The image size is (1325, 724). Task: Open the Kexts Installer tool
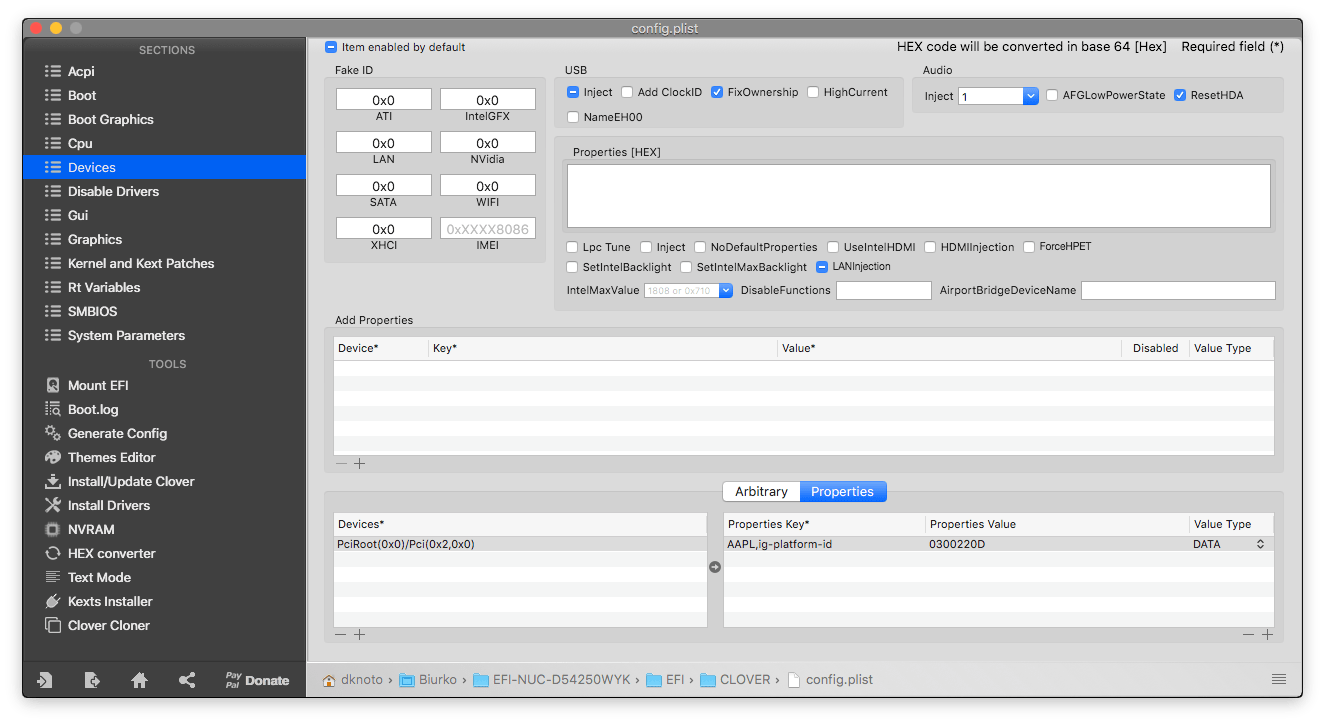pos(110,601)
